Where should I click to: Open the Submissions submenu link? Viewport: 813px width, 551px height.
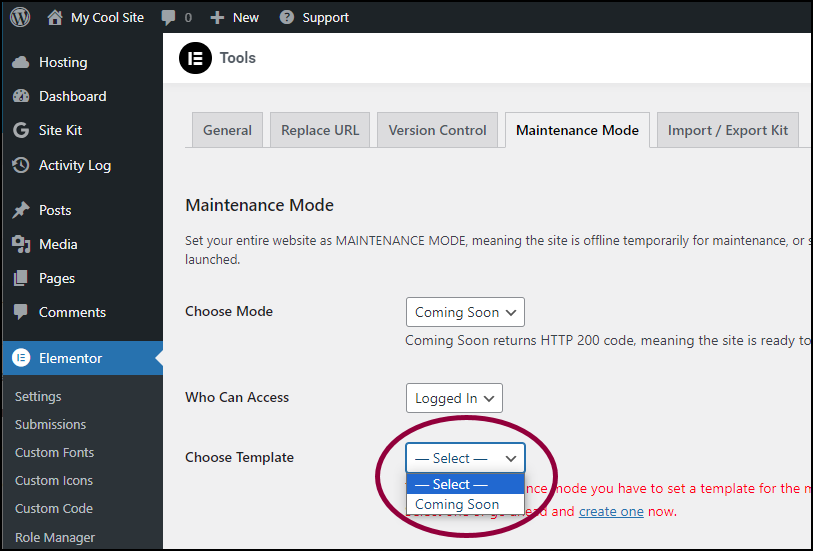(x=50, y=425)
